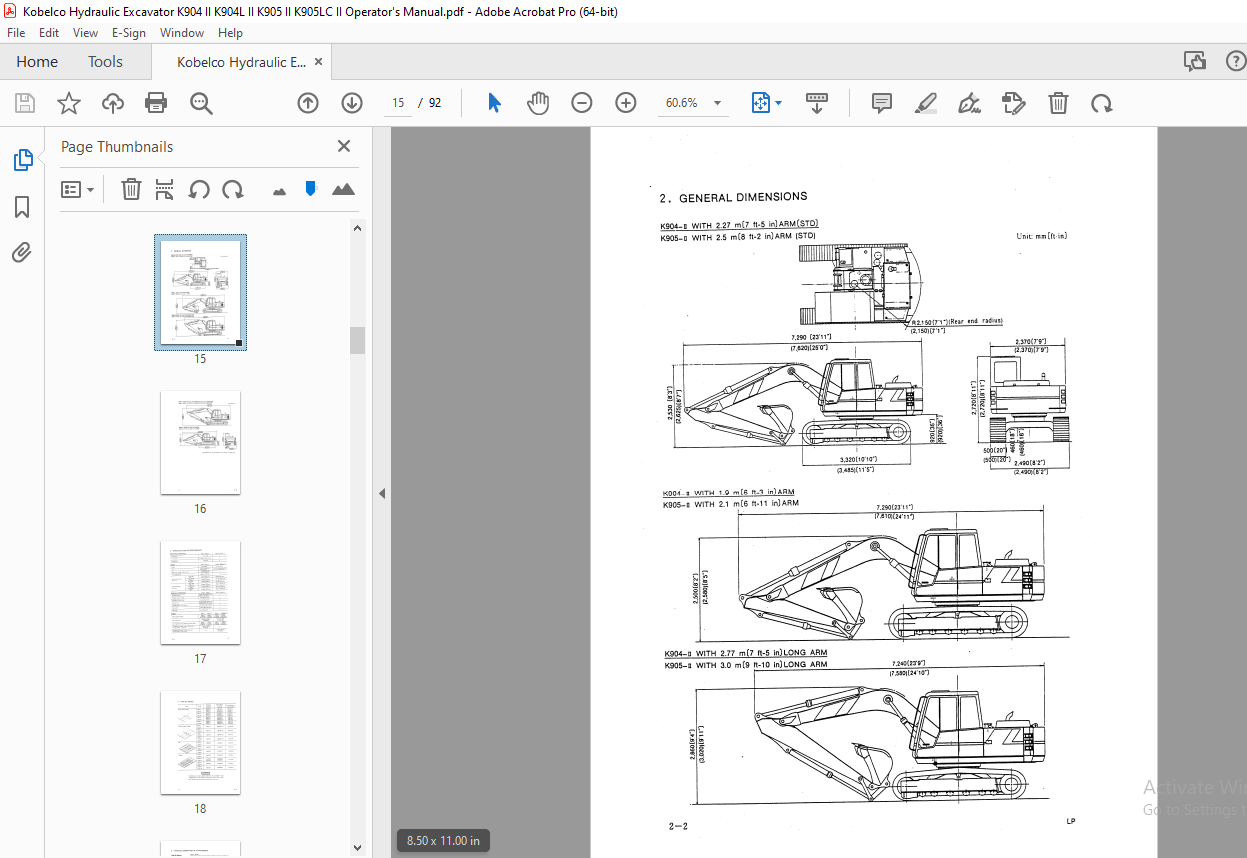Go to previous page arrow
The image size is (1247, 858).
308,103
